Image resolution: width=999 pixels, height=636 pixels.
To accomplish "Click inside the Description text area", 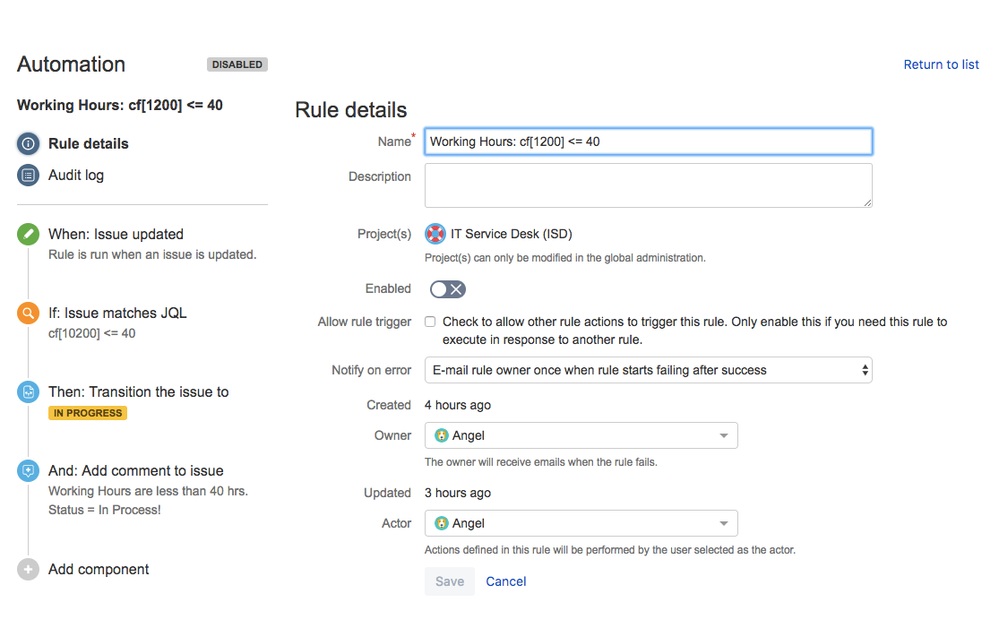I will (648, 185).
